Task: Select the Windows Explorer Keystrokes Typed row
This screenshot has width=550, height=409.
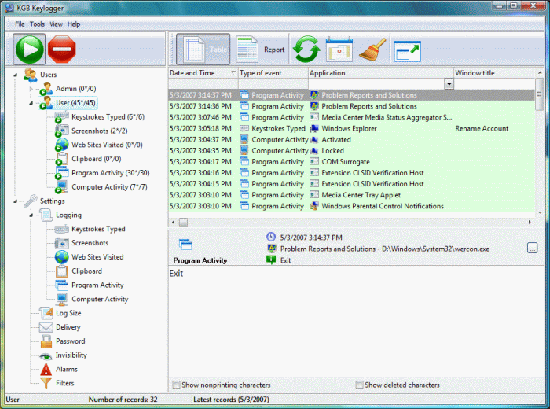Action: (x=351, y=128)
